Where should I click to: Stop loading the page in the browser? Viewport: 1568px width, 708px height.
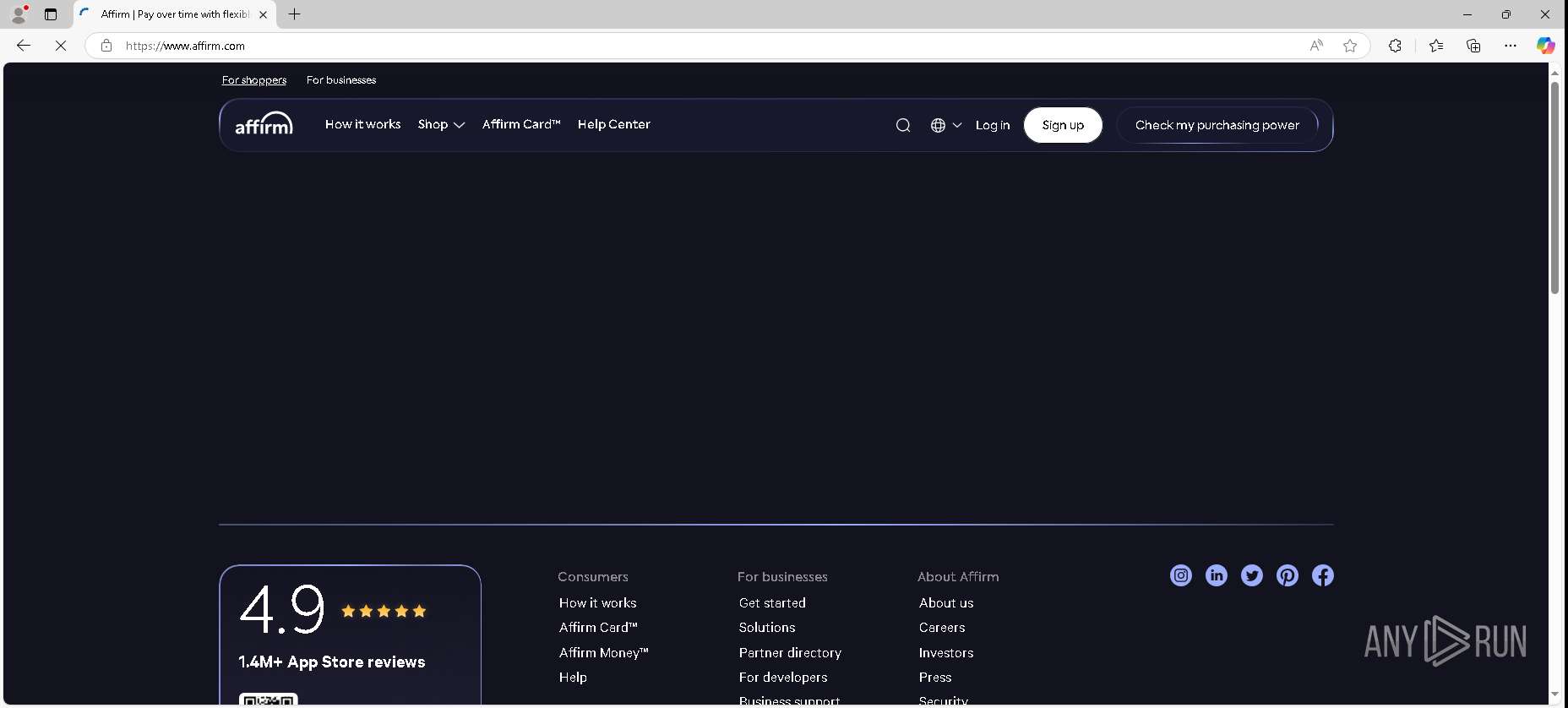click(61, 46)
